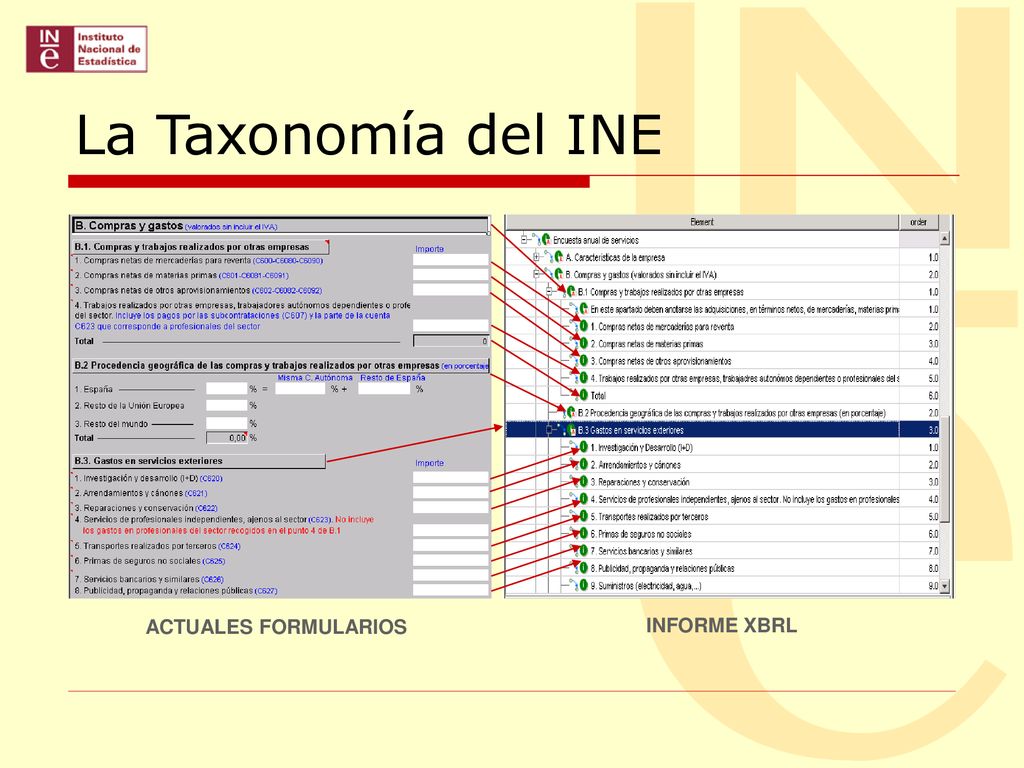Click the 'Misma C. Autónoma' percentage field
This screenshot has width=1024, height=768.
coord(300,389)
